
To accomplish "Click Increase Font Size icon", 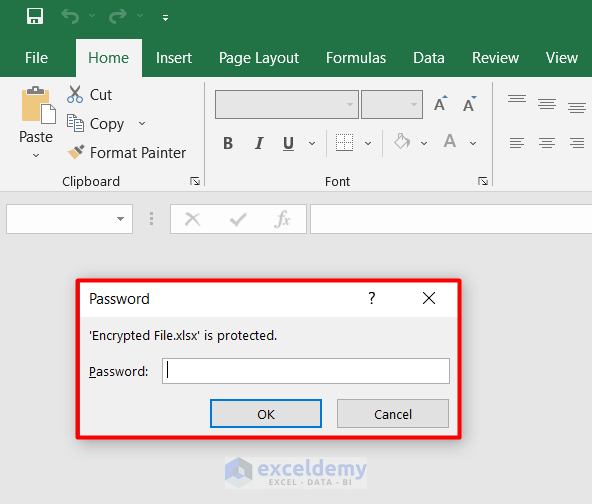I will (x=440, y=104).
